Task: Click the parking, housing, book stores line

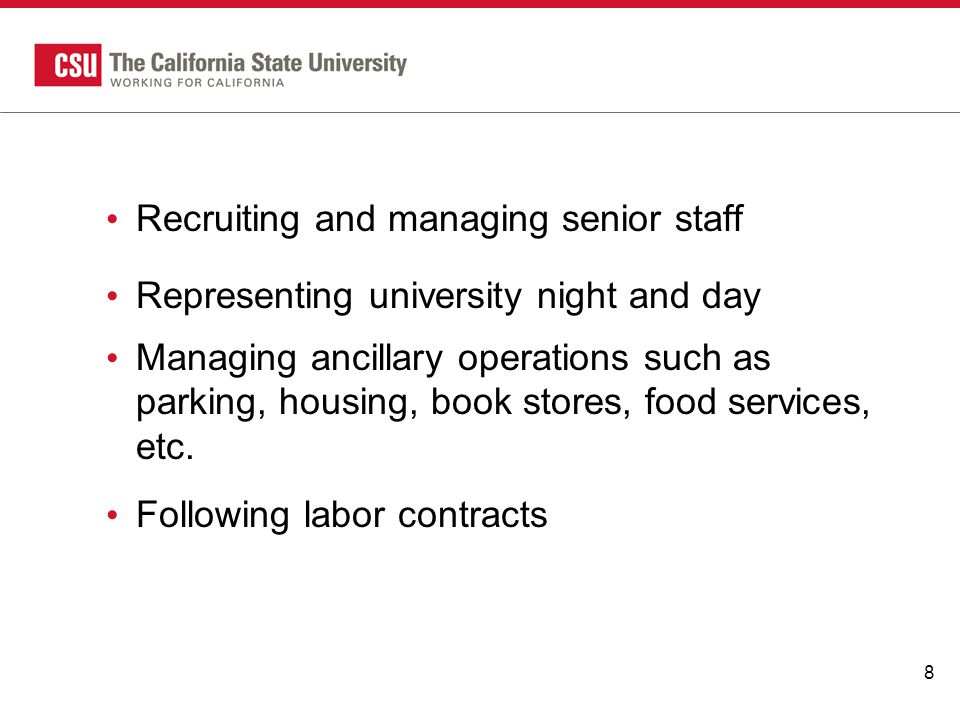Action: click(x=503, y=403)
